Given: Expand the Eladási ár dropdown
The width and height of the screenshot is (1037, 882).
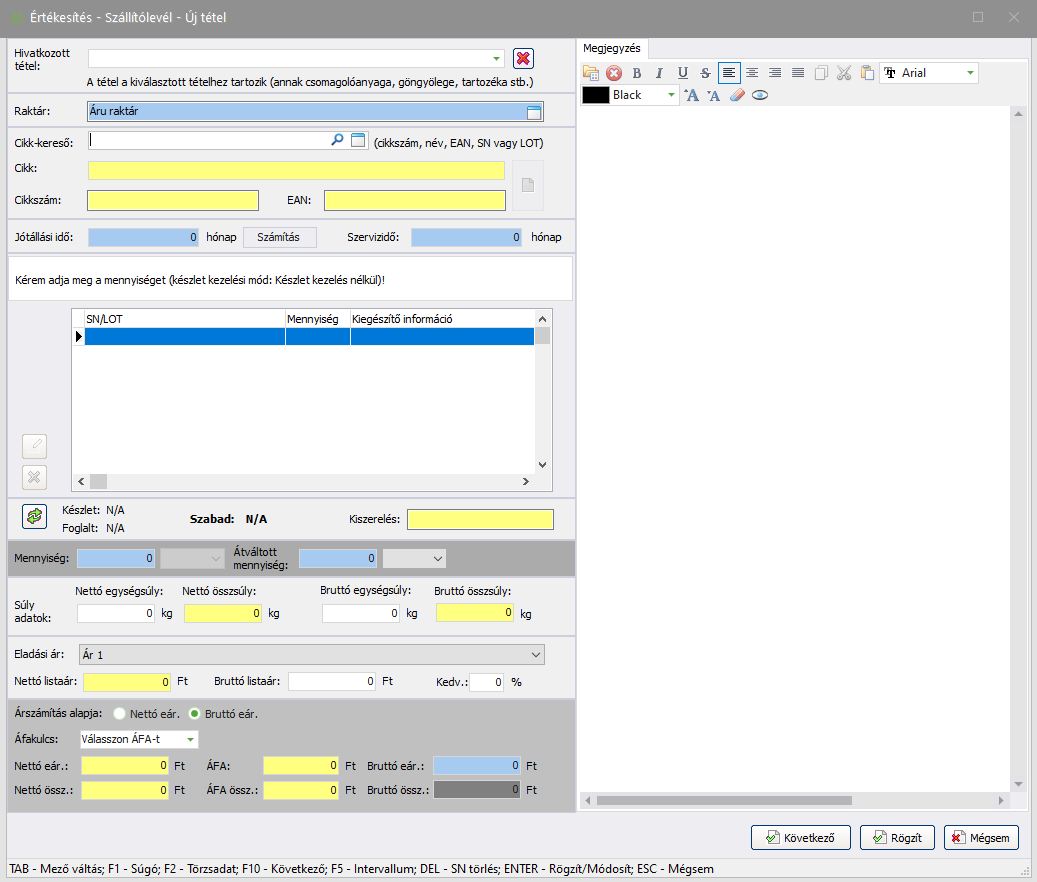Looking at the screenshot, I should pyautogui.click(x=536, y=655).
